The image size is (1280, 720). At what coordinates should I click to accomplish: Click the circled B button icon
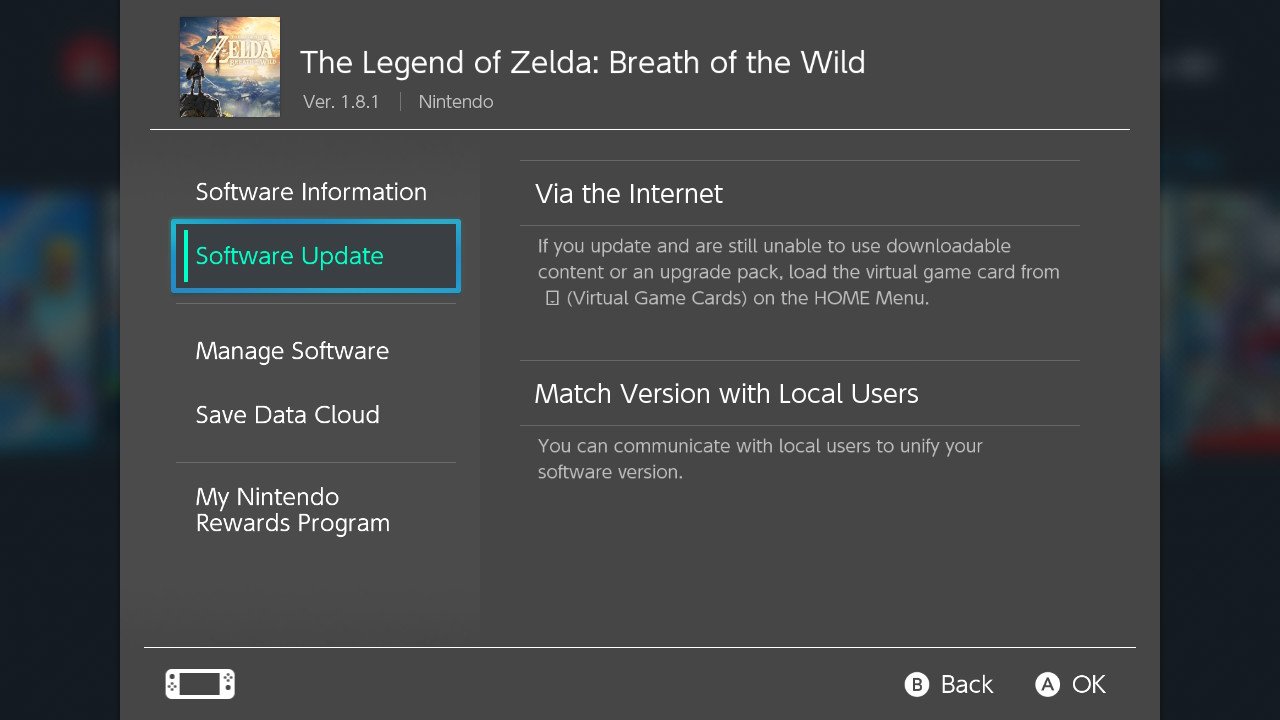point(917,684)
